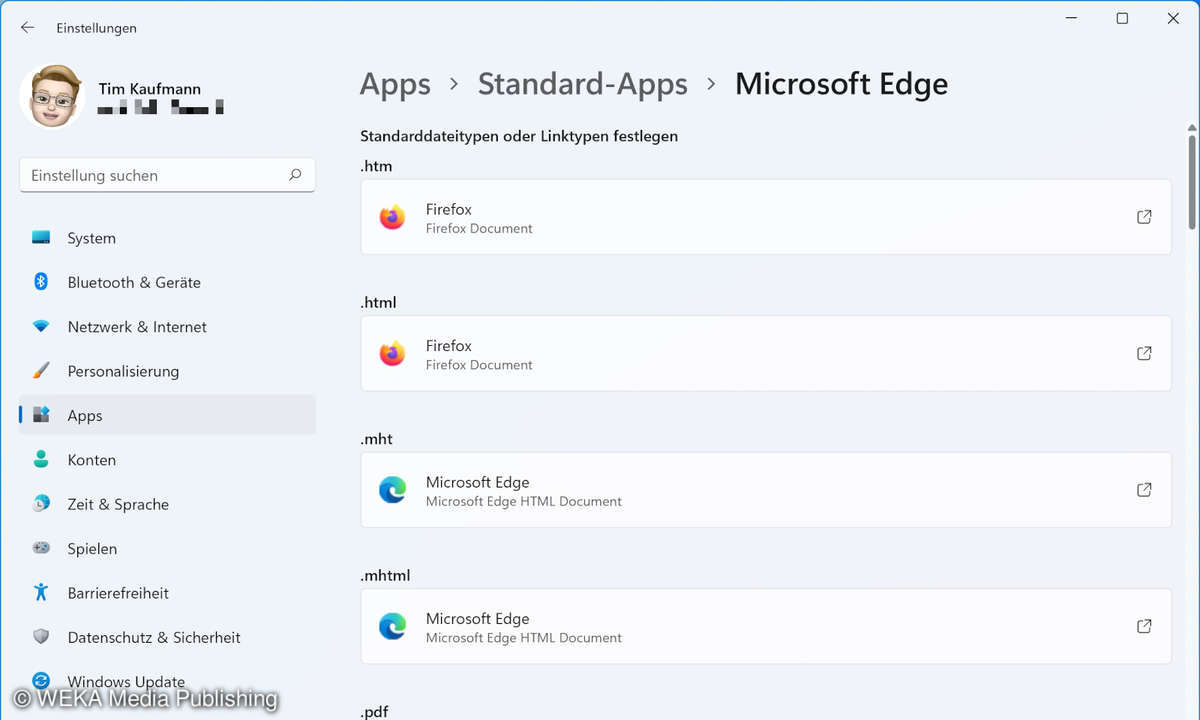Click the Apps sidebar icon

coord(41,415)
